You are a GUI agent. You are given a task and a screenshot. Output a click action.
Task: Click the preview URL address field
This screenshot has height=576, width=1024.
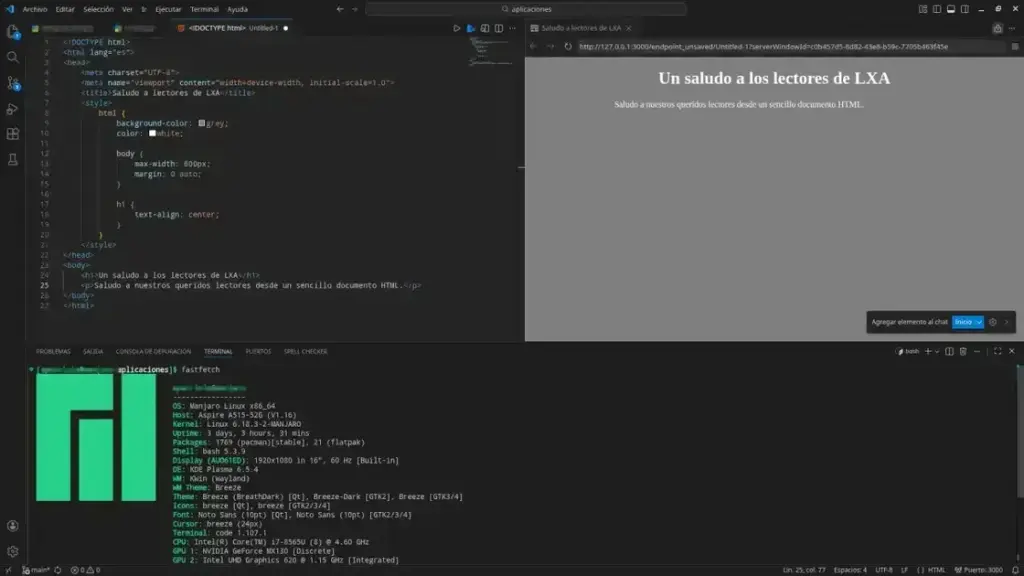click(x=790, y=46)
